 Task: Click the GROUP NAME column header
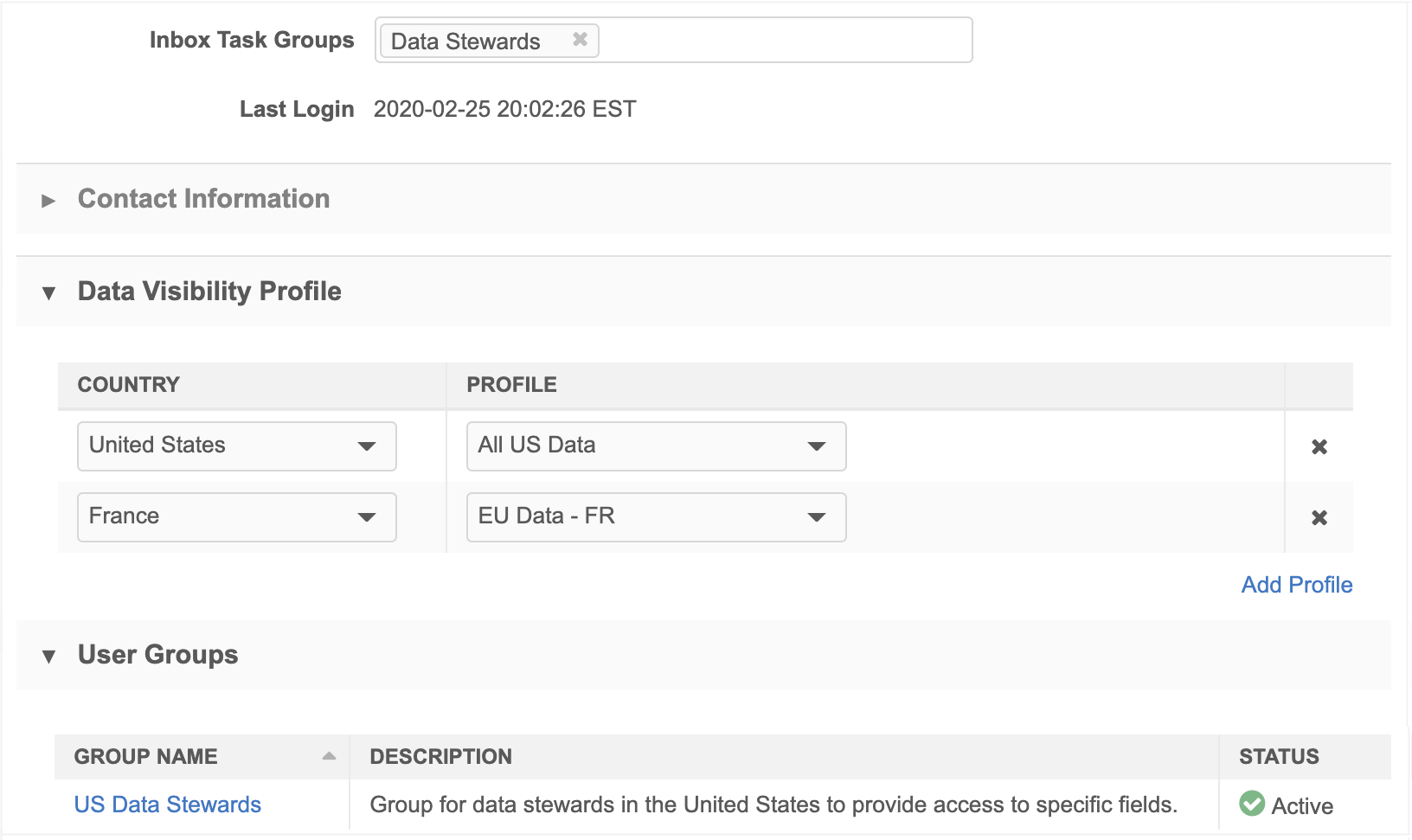point(146,757)
